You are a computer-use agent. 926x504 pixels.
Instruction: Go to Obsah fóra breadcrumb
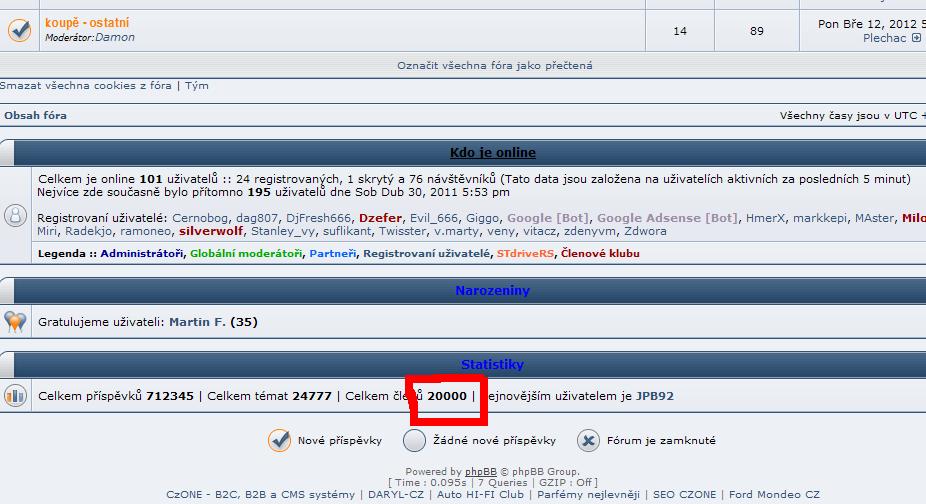click(x=36, y=116)
